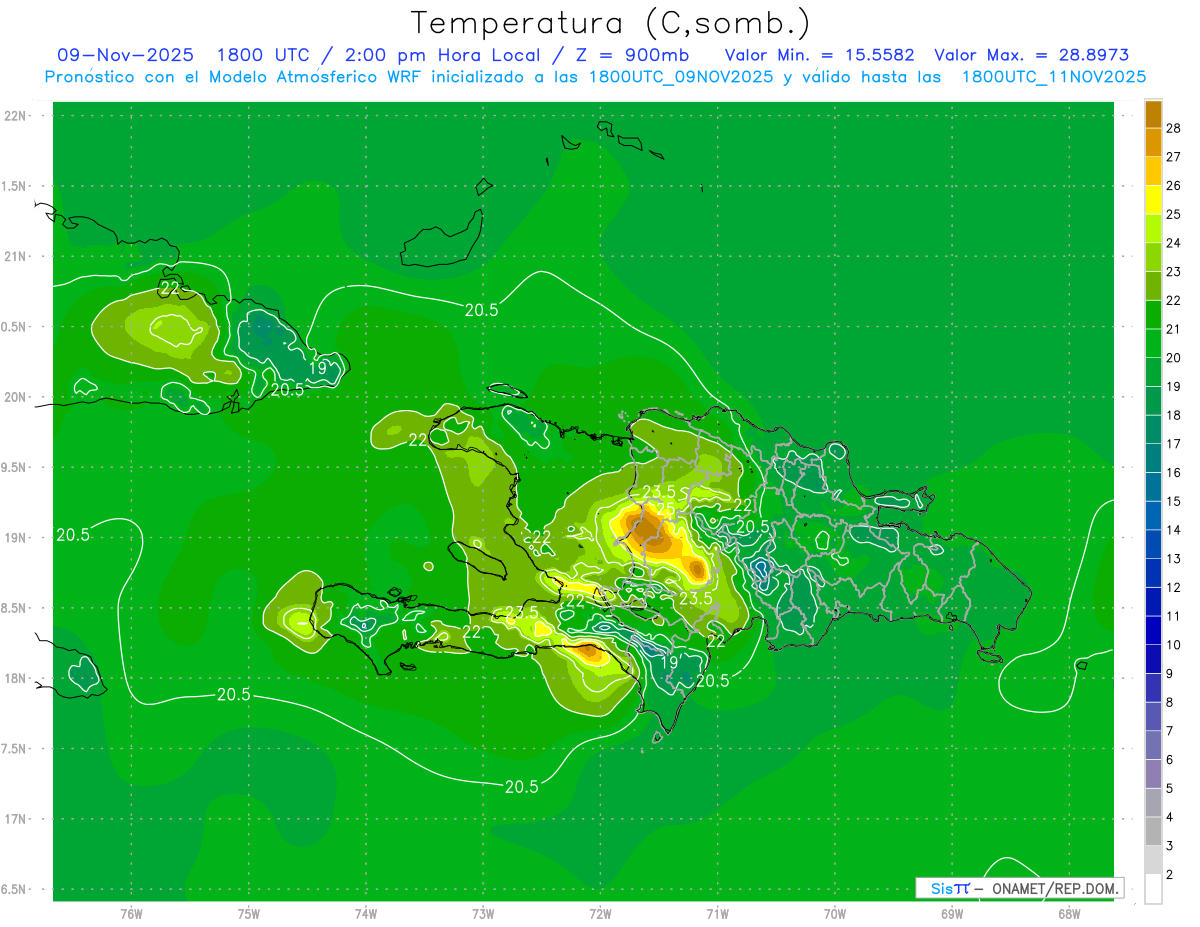Click the color scale label '28'
The height and width of the screenshot is (927, 1200).
(x=1173, y=128)
